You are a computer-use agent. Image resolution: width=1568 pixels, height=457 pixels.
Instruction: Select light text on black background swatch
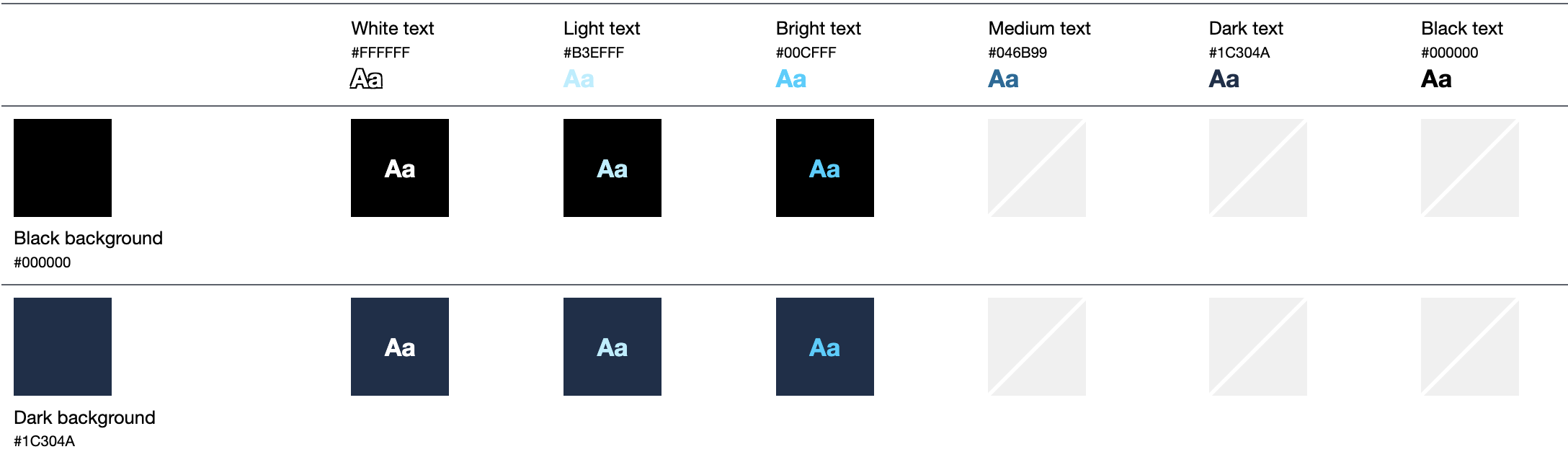[612, 168]
